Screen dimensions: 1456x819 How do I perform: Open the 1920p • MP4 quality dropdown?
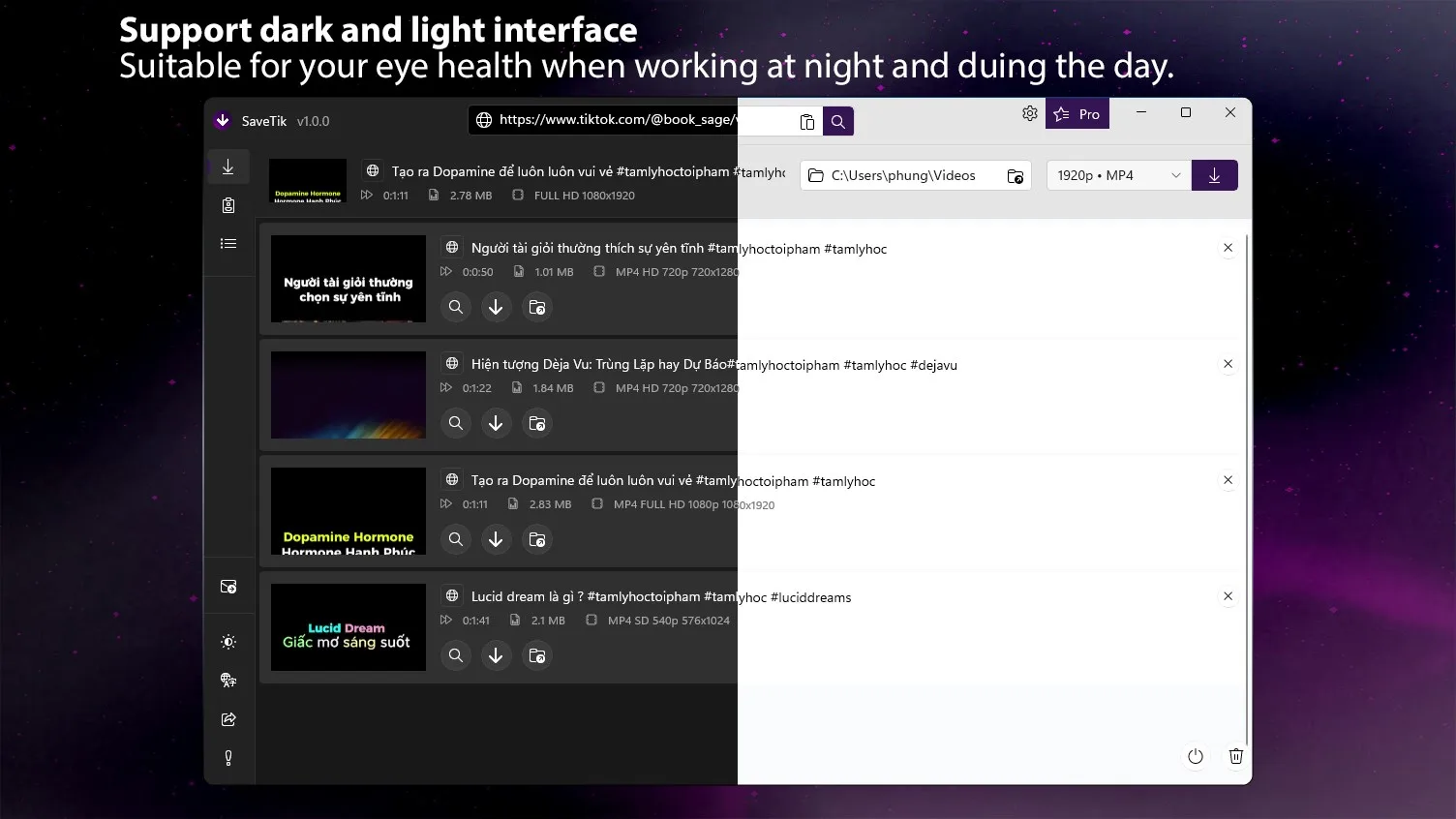(x=1119, y=175)
